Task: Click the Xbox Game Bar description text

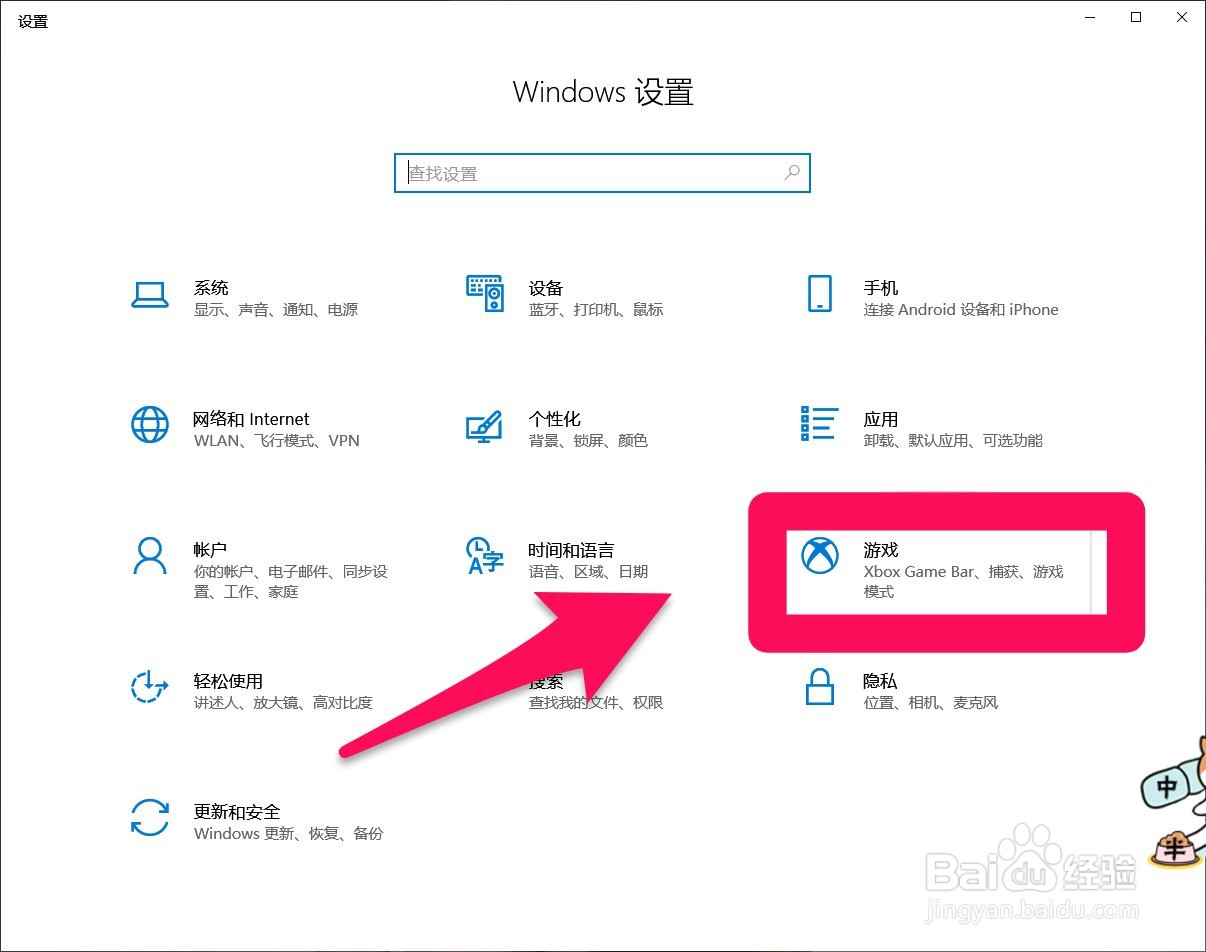Action: tap(963, 582)
